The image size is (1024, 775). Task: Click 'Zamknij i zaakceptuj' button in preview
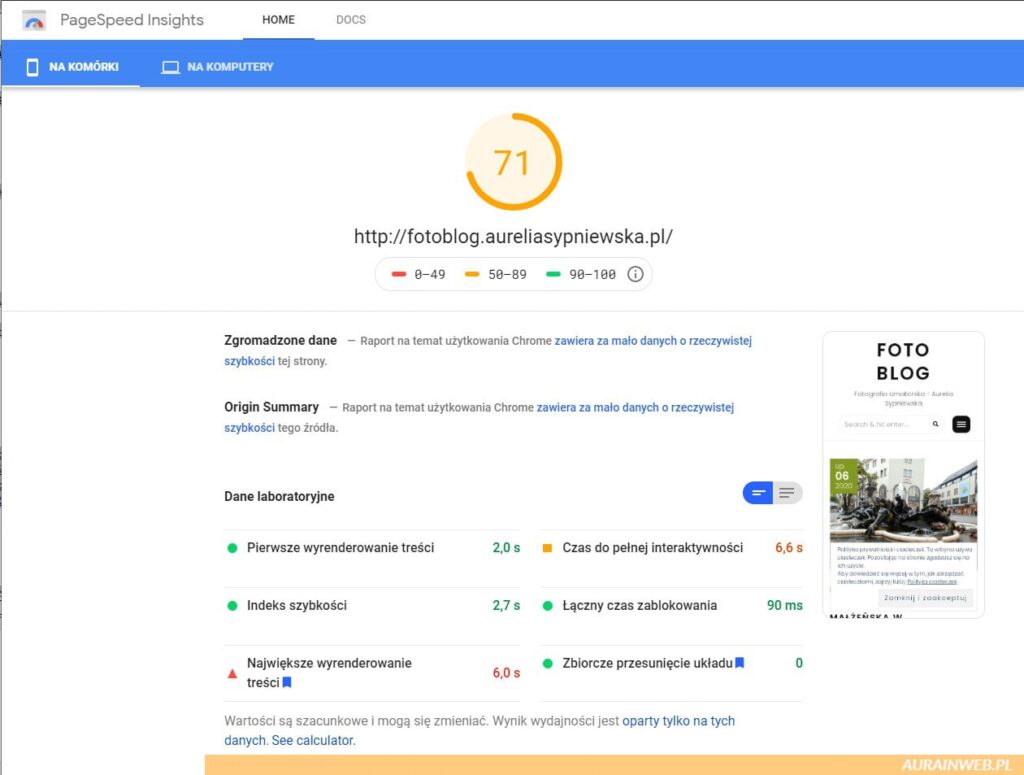[x=925, y=597]
